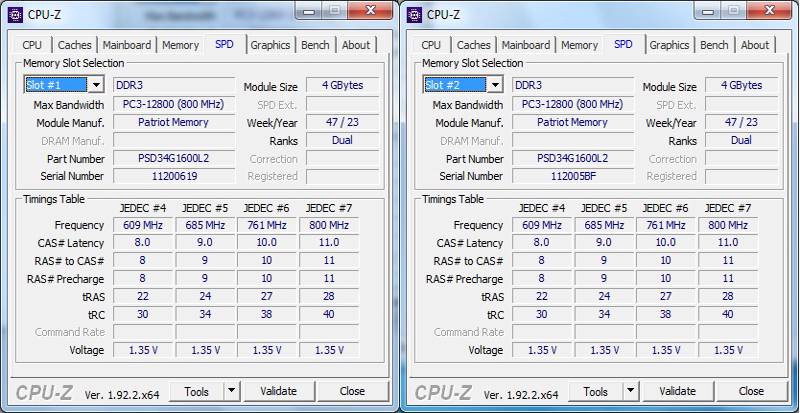Click the Tools button in right window

click(x=595, y=391)
